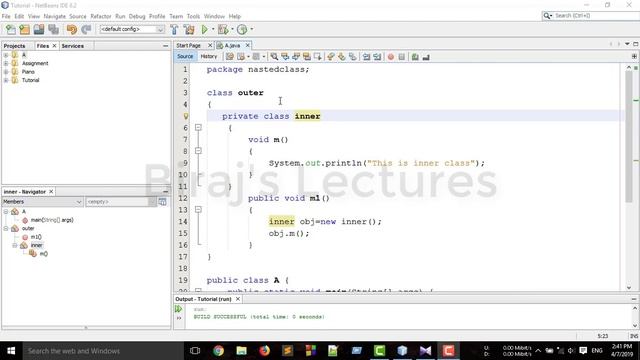
Task: Start macro recording with red icon
Action: (x=391, y=57)
